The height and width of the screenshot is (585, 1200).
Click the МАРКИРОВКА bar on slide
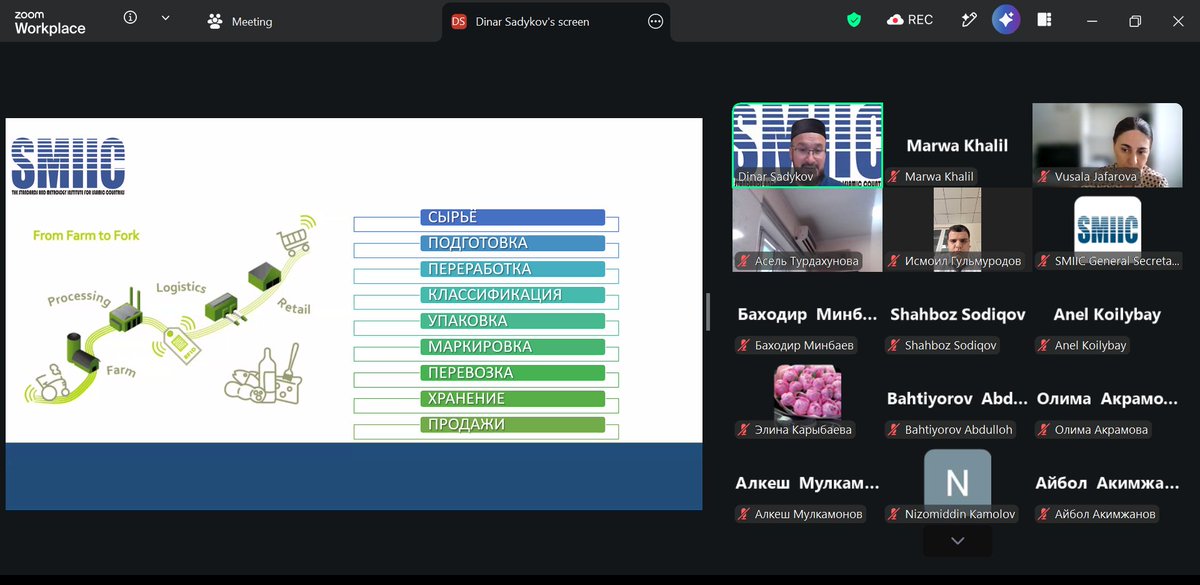click(512, 347)
